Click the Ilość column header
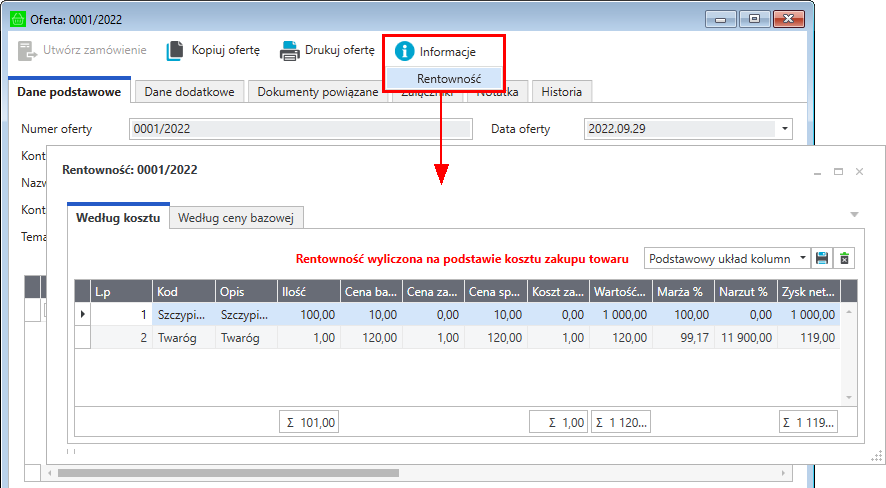Screen dimensions: 886x488 pos(310,291)
